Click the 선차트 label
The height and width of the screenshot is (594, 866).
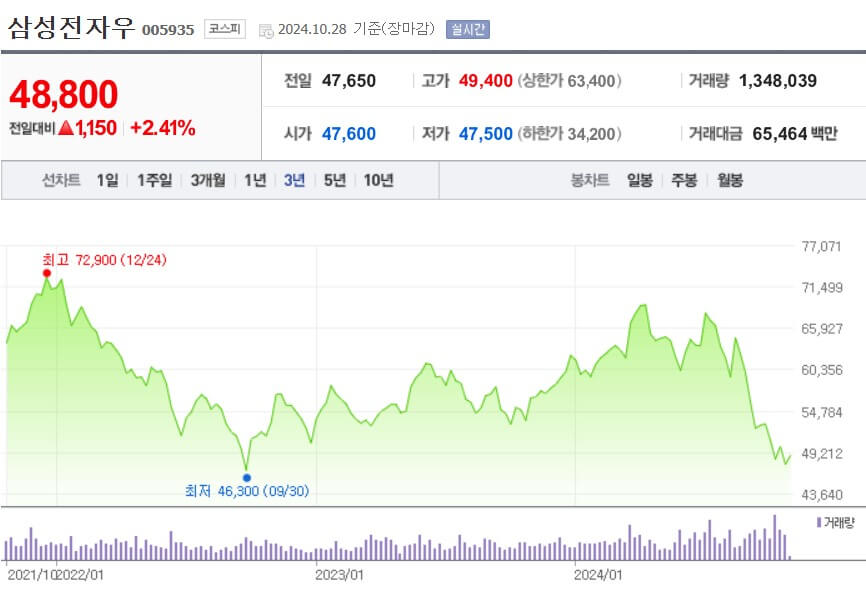coord(61,180)
